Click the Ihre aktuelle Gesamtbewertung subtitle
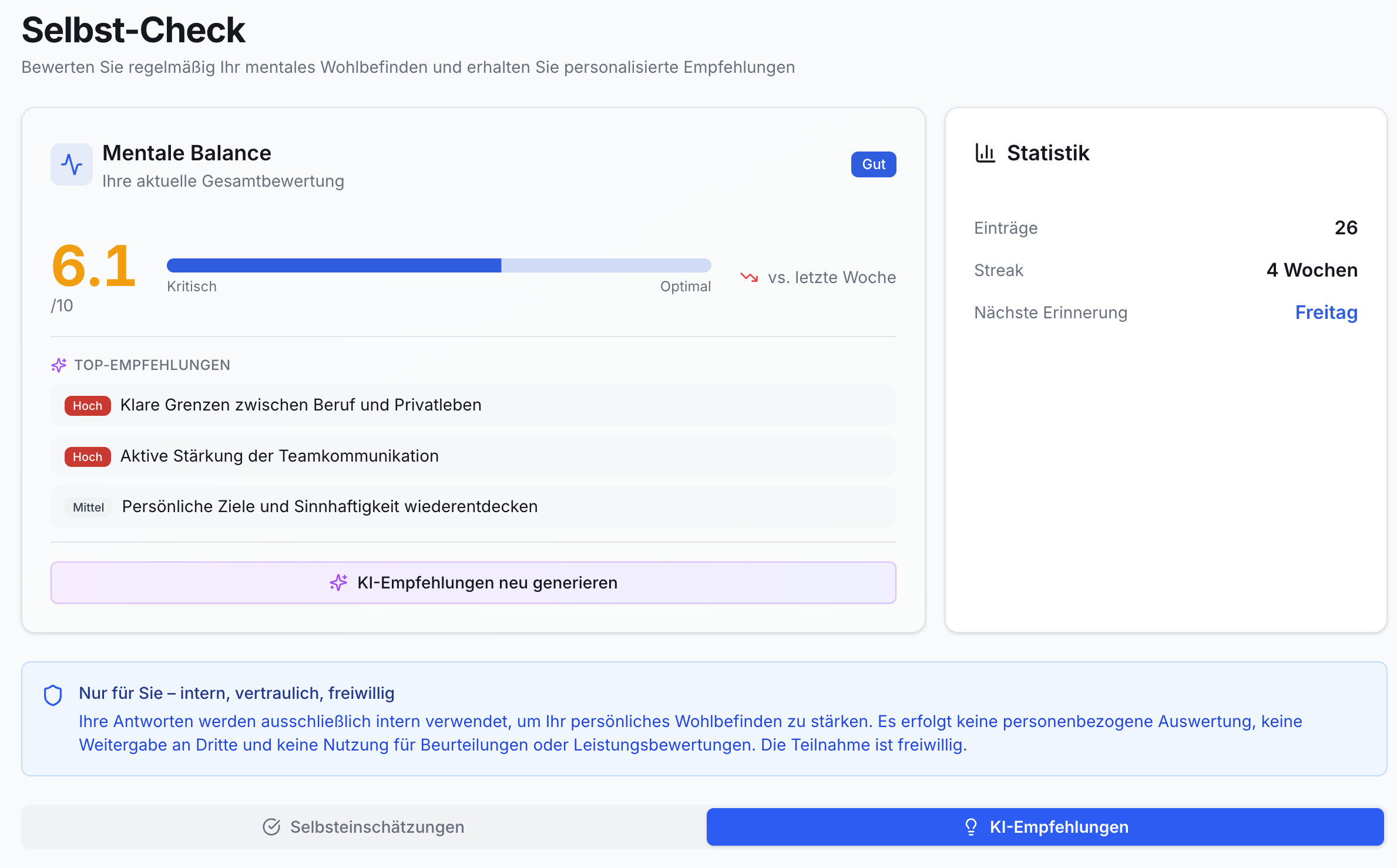 pyautogui.click(x=223, y=181)
